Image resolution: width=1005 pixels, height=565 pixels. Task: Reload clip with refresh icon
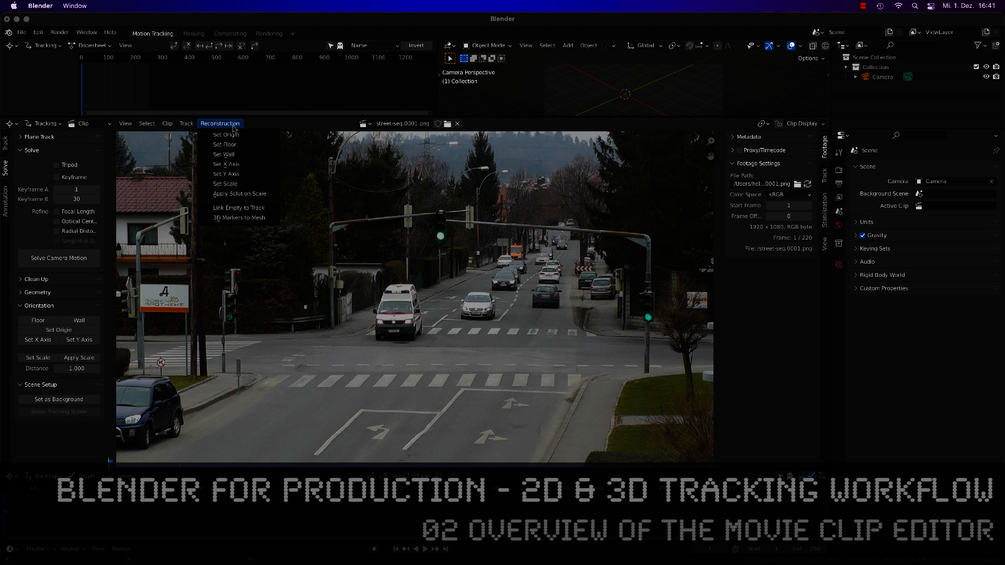point(808,184)
